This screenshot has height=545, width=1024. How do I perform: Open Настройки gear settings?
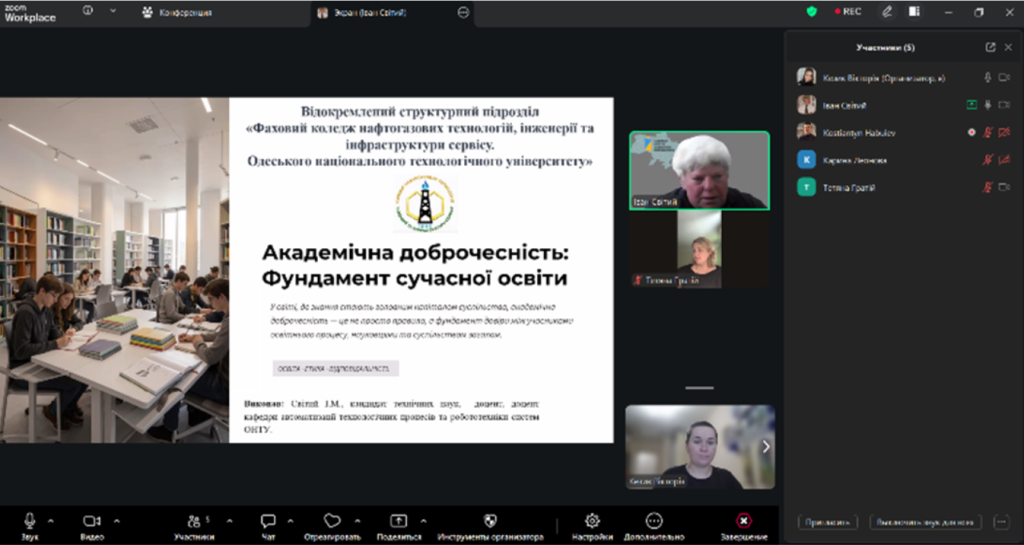[x=592, y=526]
